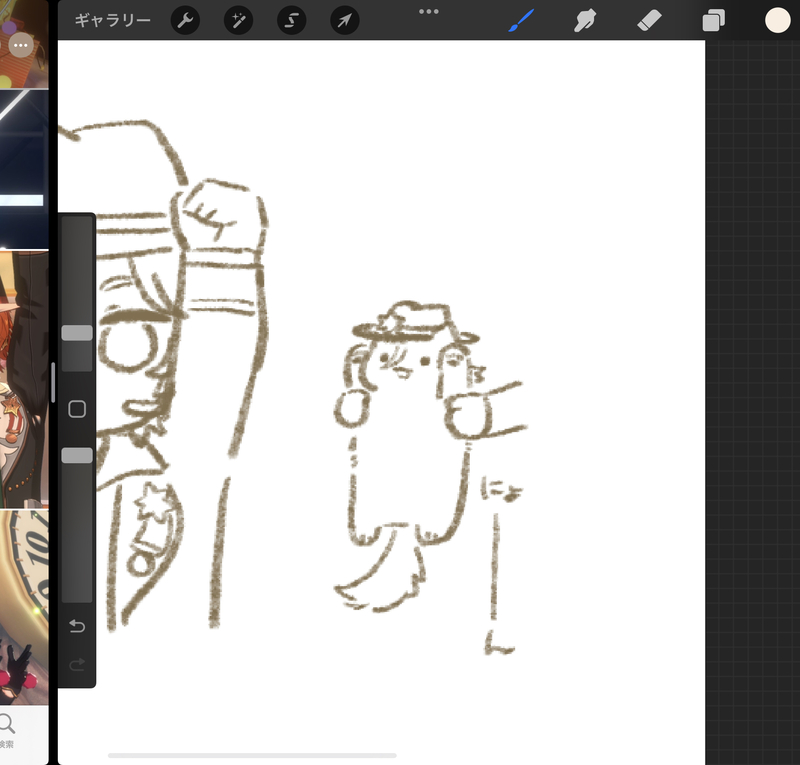Open the Adjustments magic wand menu

238,20
